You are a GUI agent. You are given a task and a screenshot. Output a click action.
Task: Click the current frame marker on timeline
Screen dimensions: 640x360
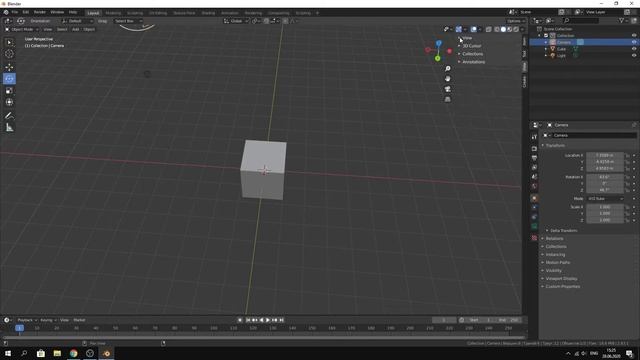pos(19,328)
